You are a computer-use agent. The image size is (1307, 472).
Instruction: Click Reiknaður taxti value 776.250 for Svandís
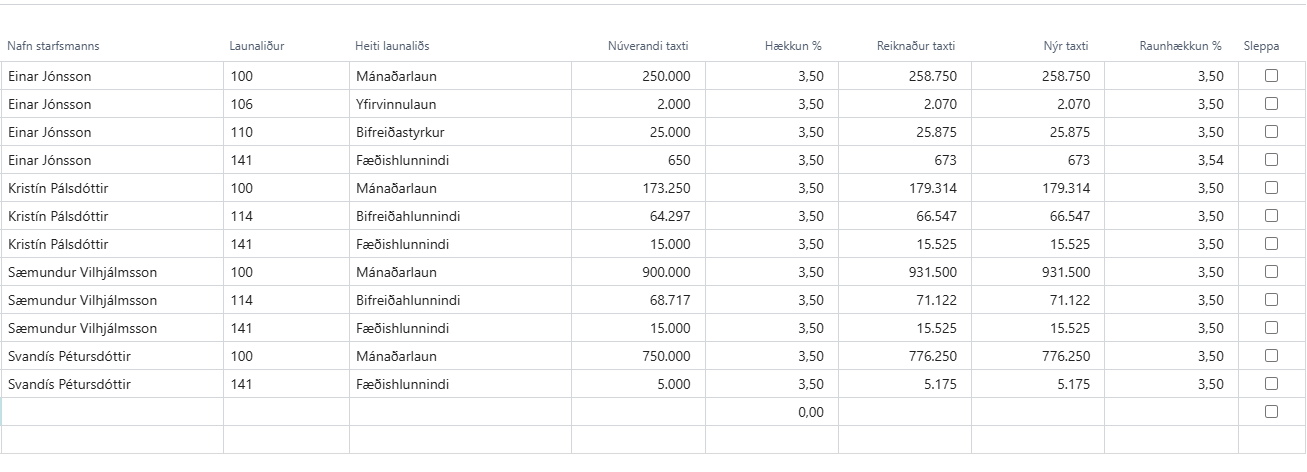(x=932, y=356)
